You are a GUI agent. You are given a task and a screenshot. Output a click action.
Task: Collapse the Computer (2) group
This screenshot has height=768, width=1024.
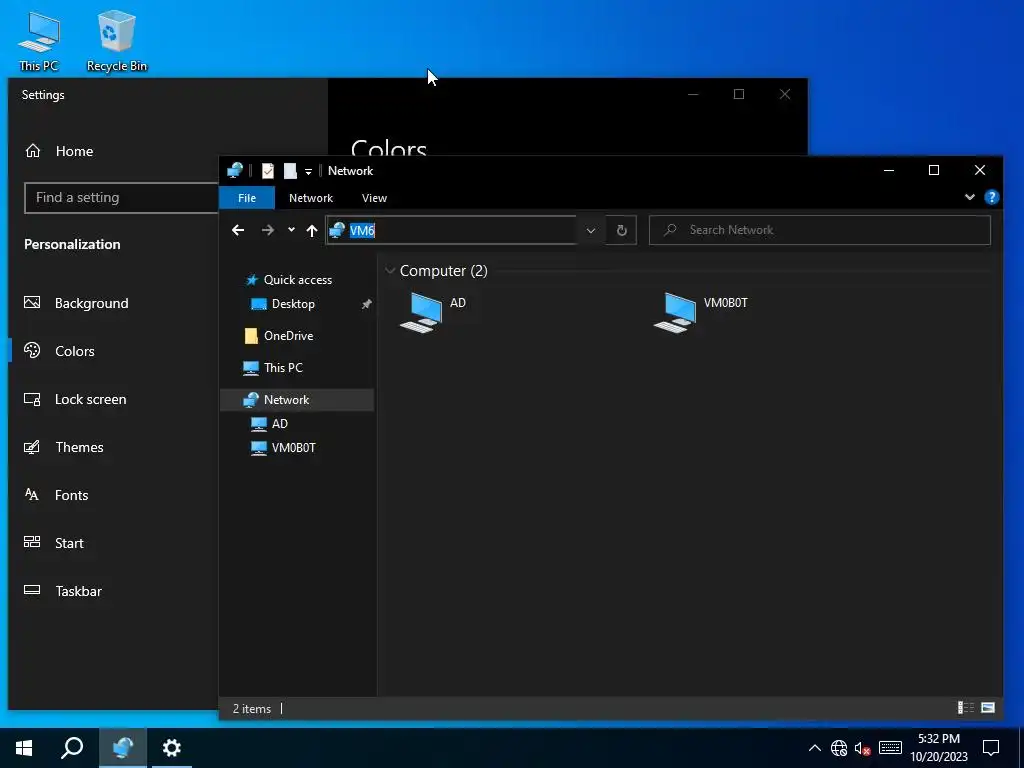pos(390,270)
